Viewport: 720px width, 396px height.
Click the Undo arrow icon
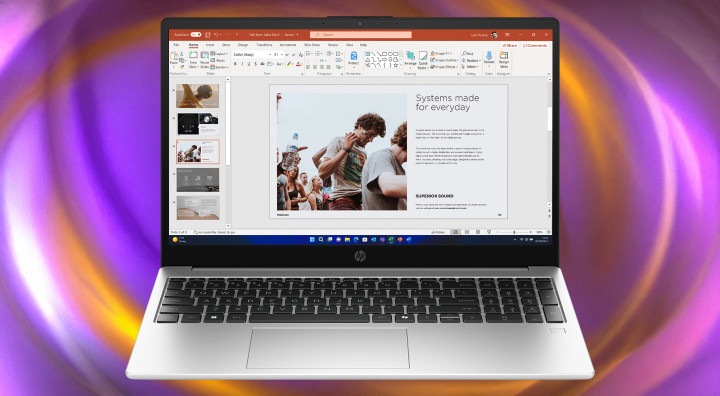(x=216, y=34)
